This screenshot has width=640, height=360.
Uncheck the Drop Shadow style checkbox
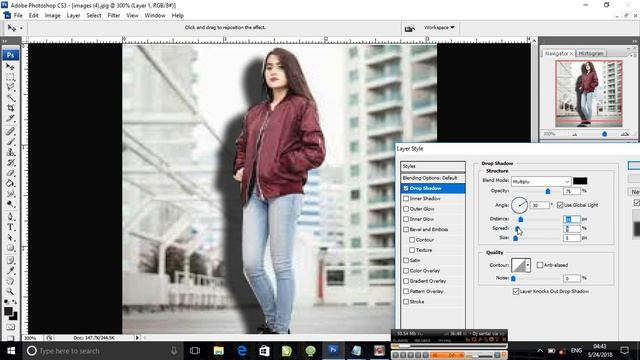(406, 188)
